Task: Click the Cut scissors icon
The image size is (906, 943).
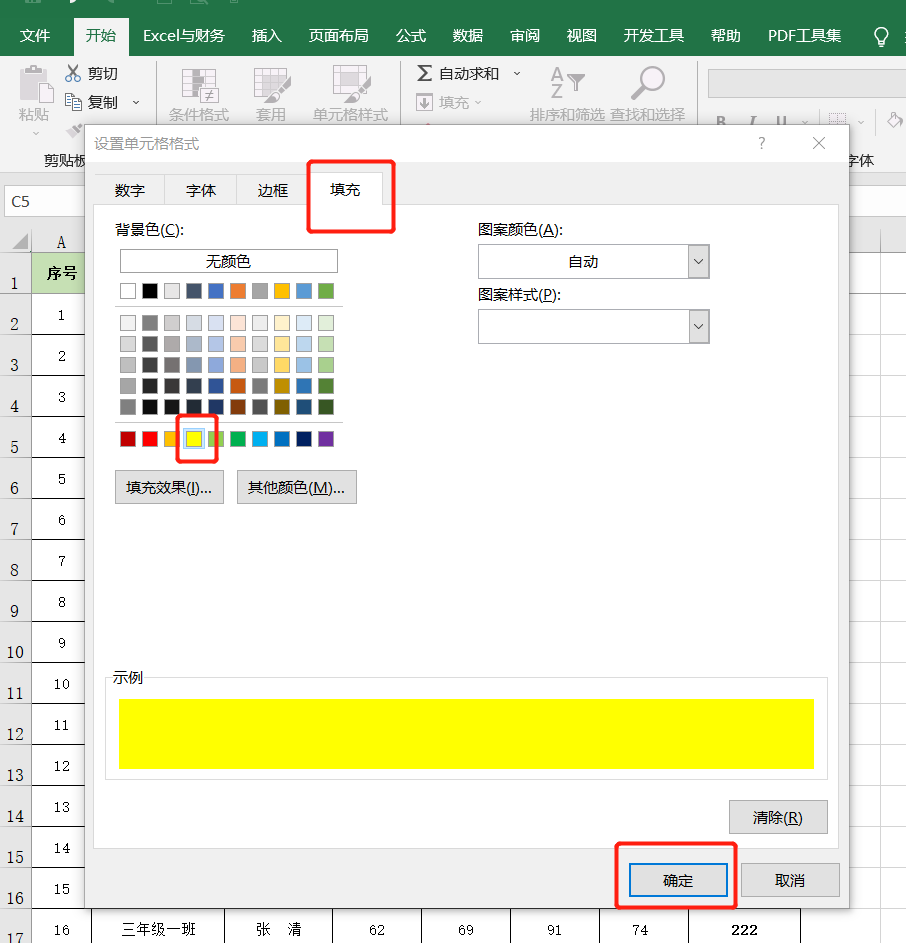Action: (73, 73)
